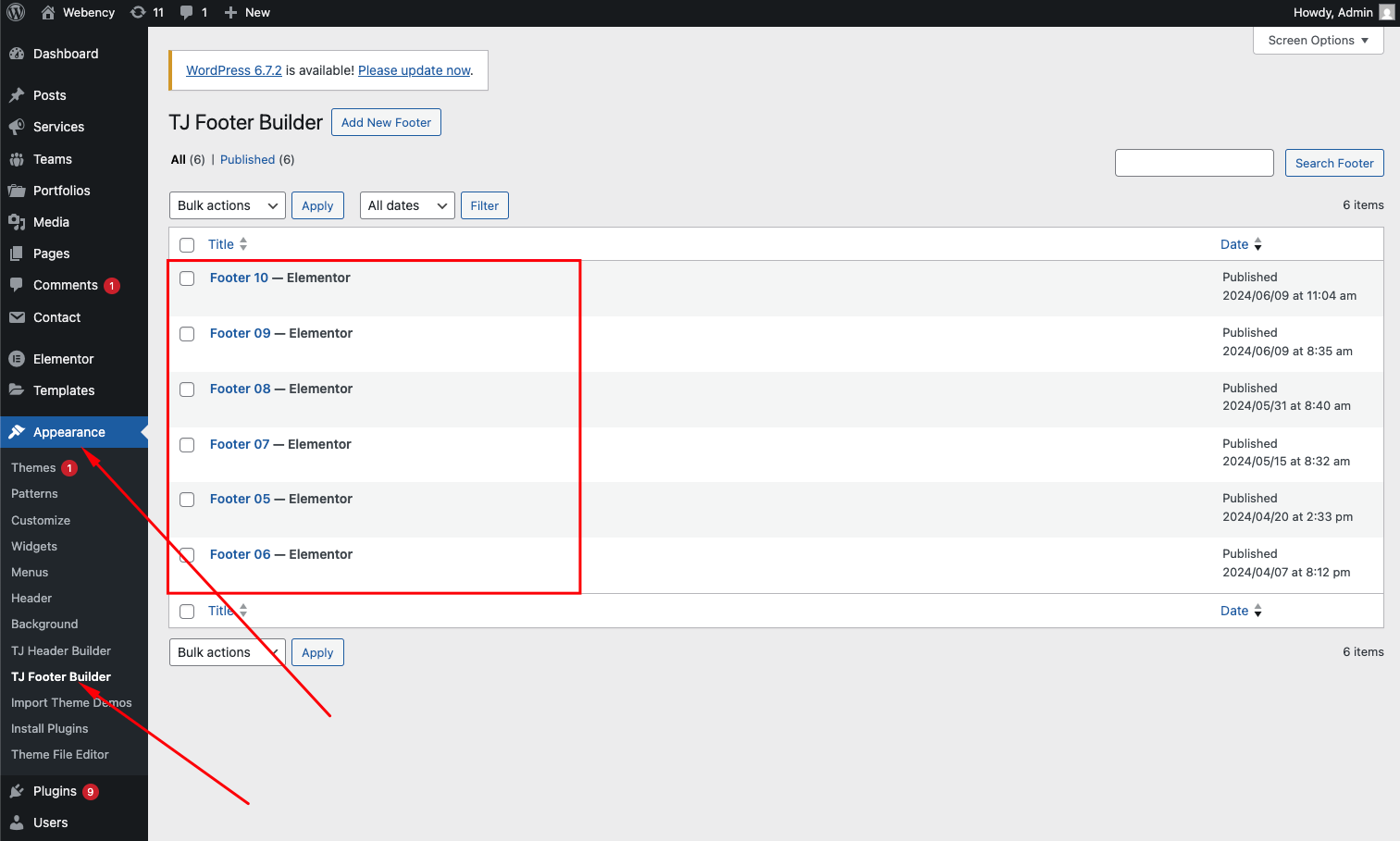Click the bottom Apply button
The image size is (1400, 841).
[x=317, y=652]
